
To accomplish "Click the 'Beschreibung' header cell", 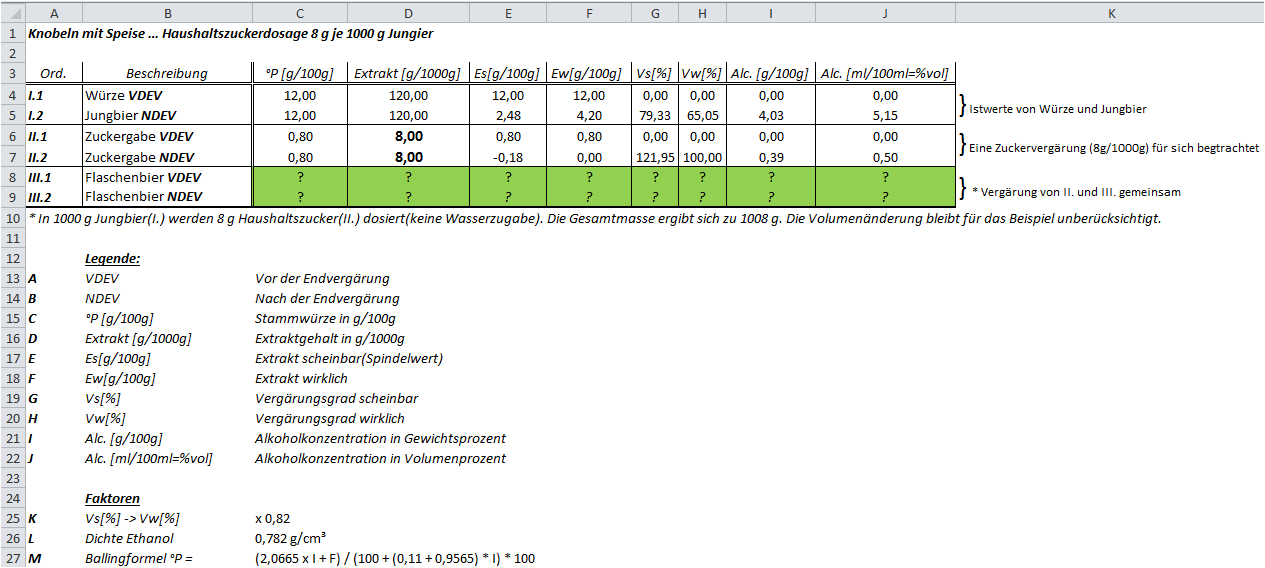I will point(167,74).
